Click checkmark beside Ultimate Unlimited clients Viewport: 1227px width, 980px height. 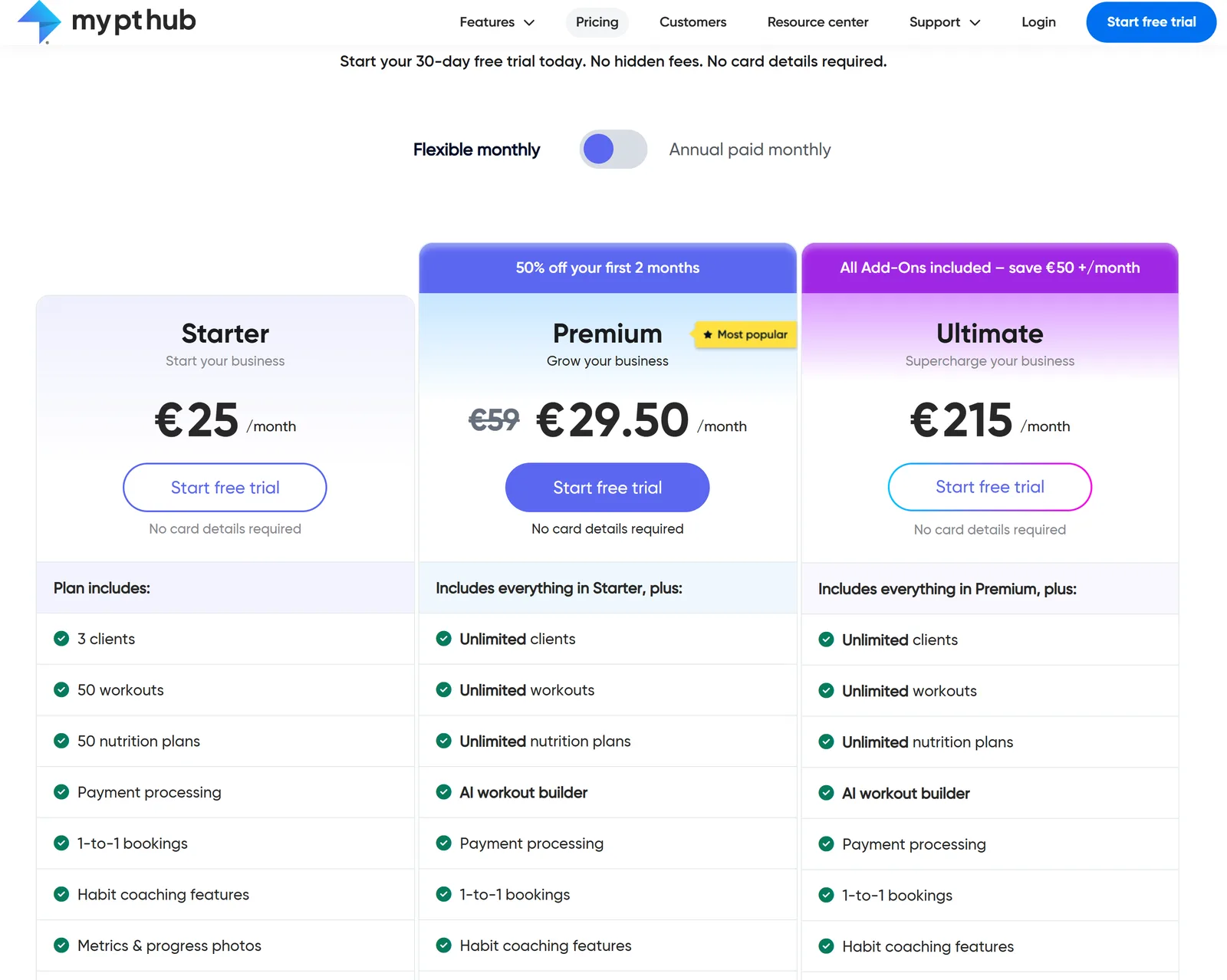click(x=826, y=639)
